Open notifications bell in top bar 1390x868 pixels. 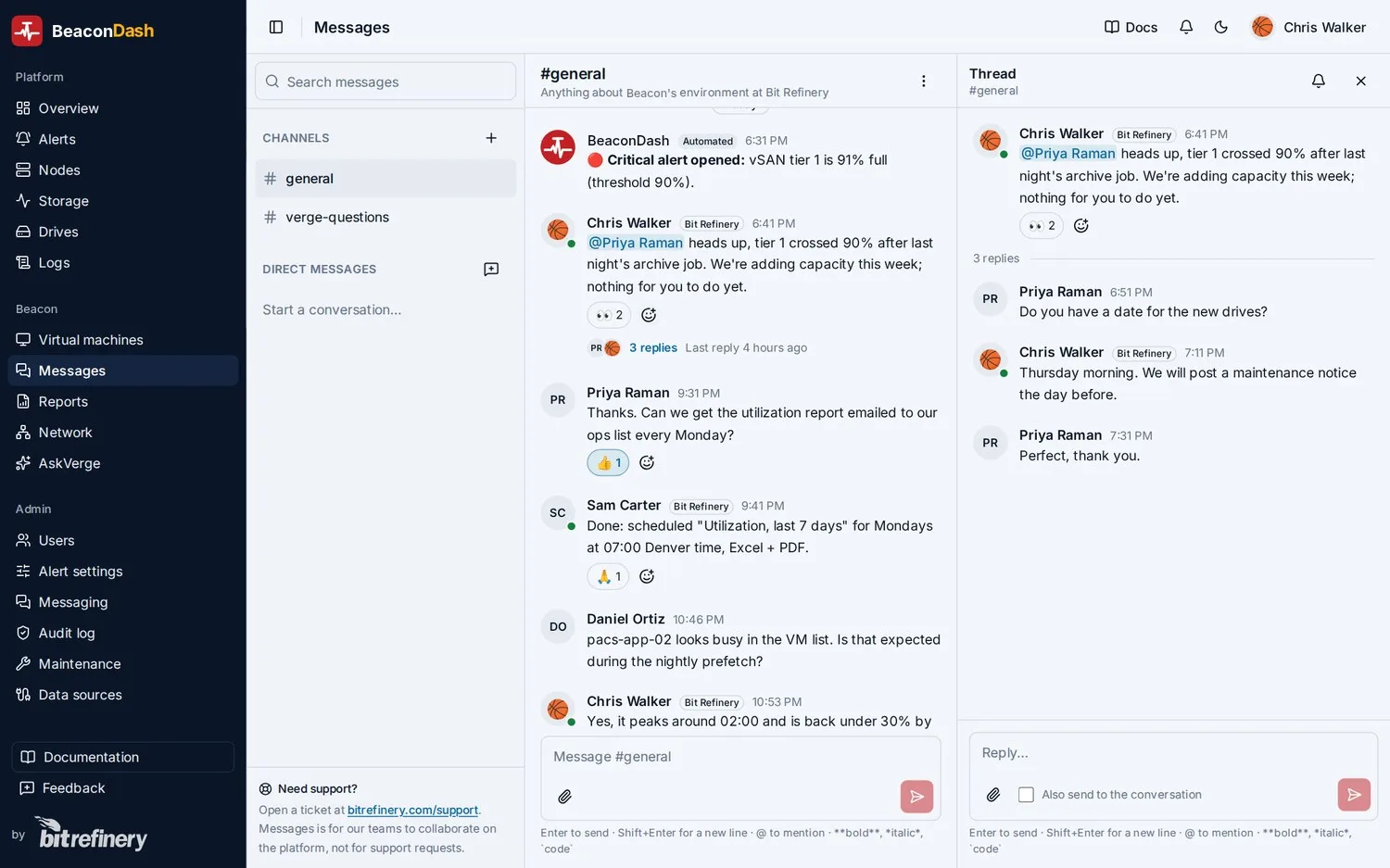click(1186, 27)
